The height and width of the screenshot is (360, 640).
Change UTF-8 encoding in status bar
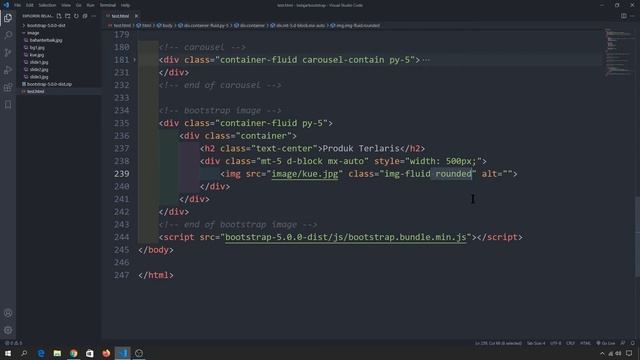[x=556, y=343]
